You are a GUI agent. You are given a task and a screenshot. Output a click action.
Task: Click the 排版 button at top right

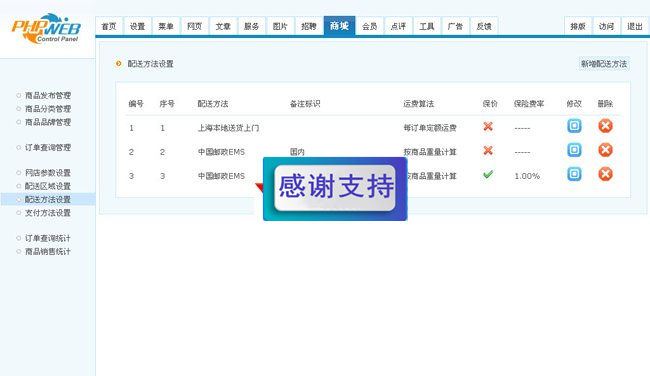578,26
